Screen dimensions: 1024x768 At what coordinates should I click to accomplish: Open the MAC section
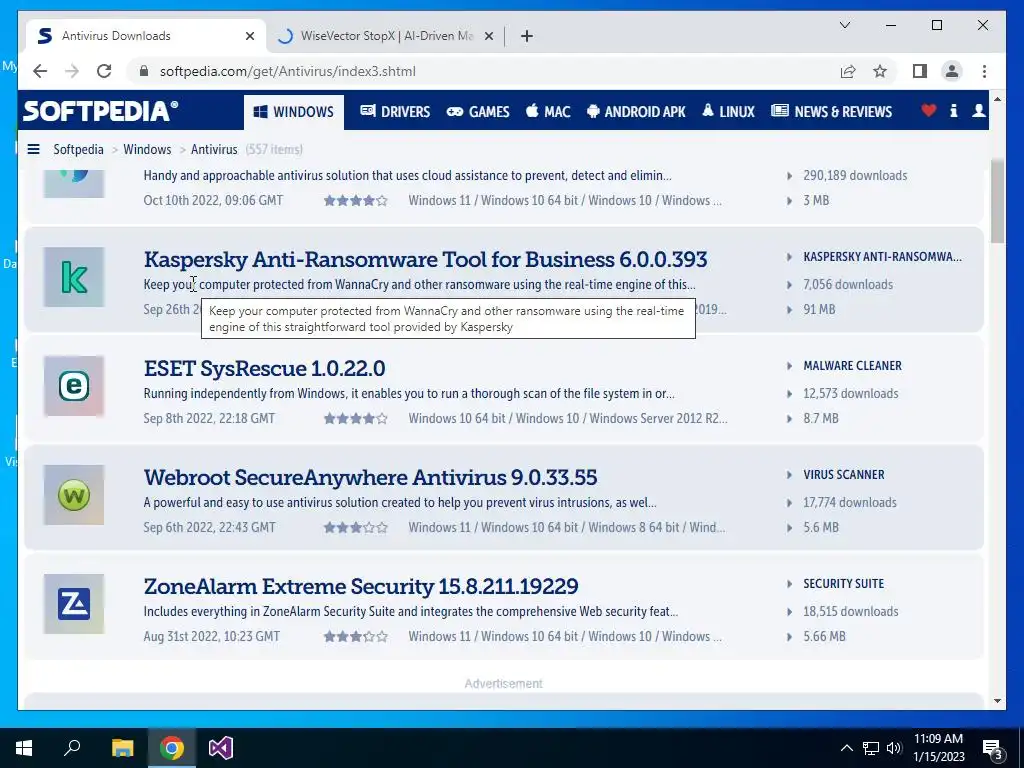[548, 112]
